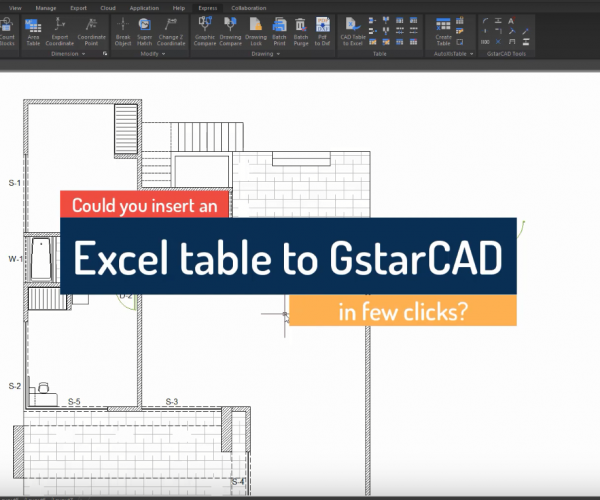Screen dimensions: 600x500
Task: Click the letter A text icon in GstarCAD Tools
Action: coord(511,21)
